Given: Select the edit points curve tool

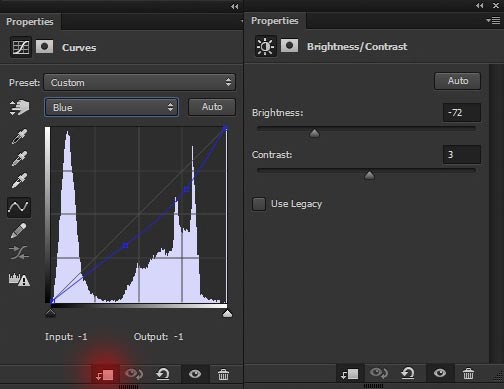Looking at the screenshot, I should pos(19,207).
